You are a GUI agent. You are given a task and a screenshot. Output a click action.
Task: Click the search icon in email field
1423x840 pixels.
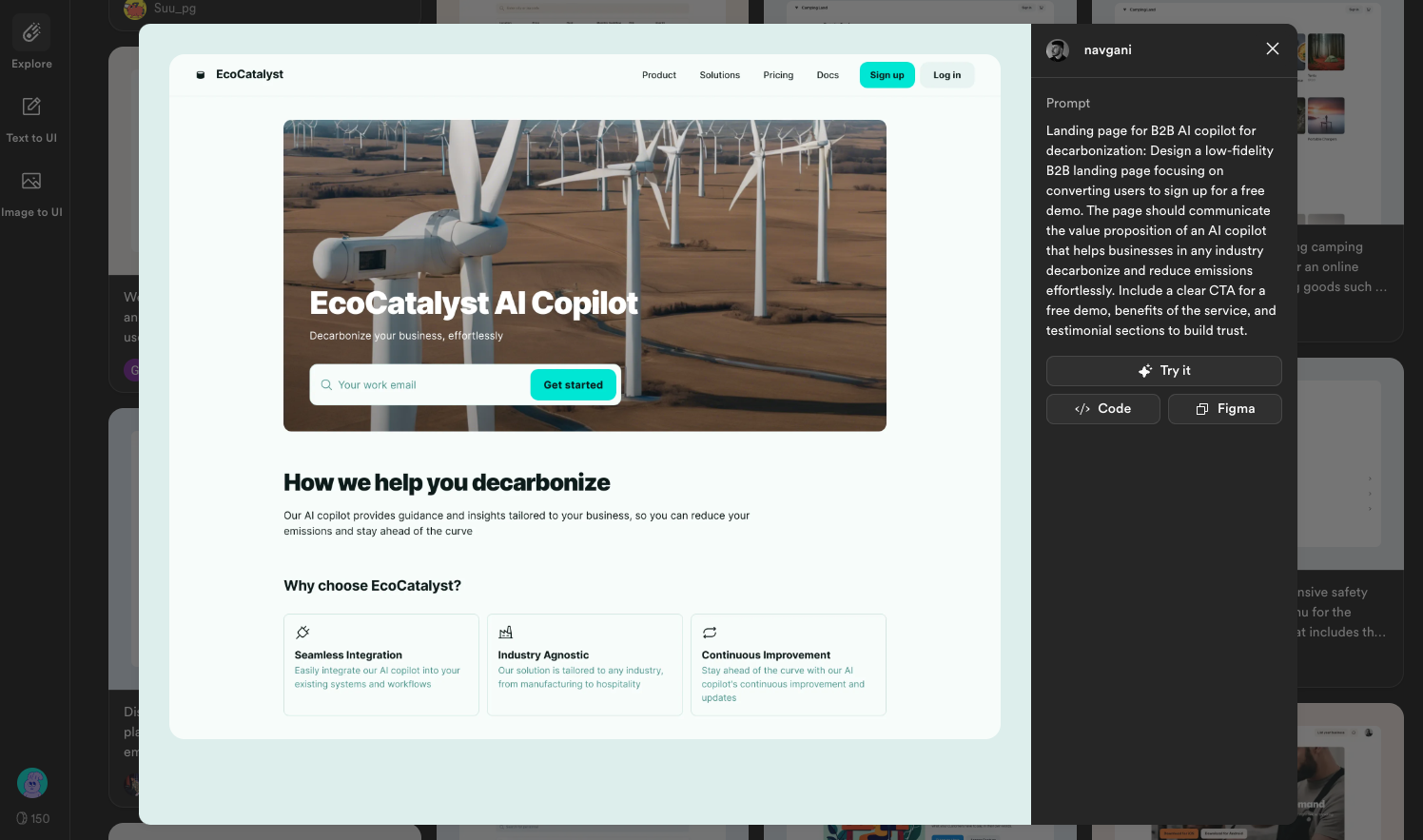coord(326,385)
